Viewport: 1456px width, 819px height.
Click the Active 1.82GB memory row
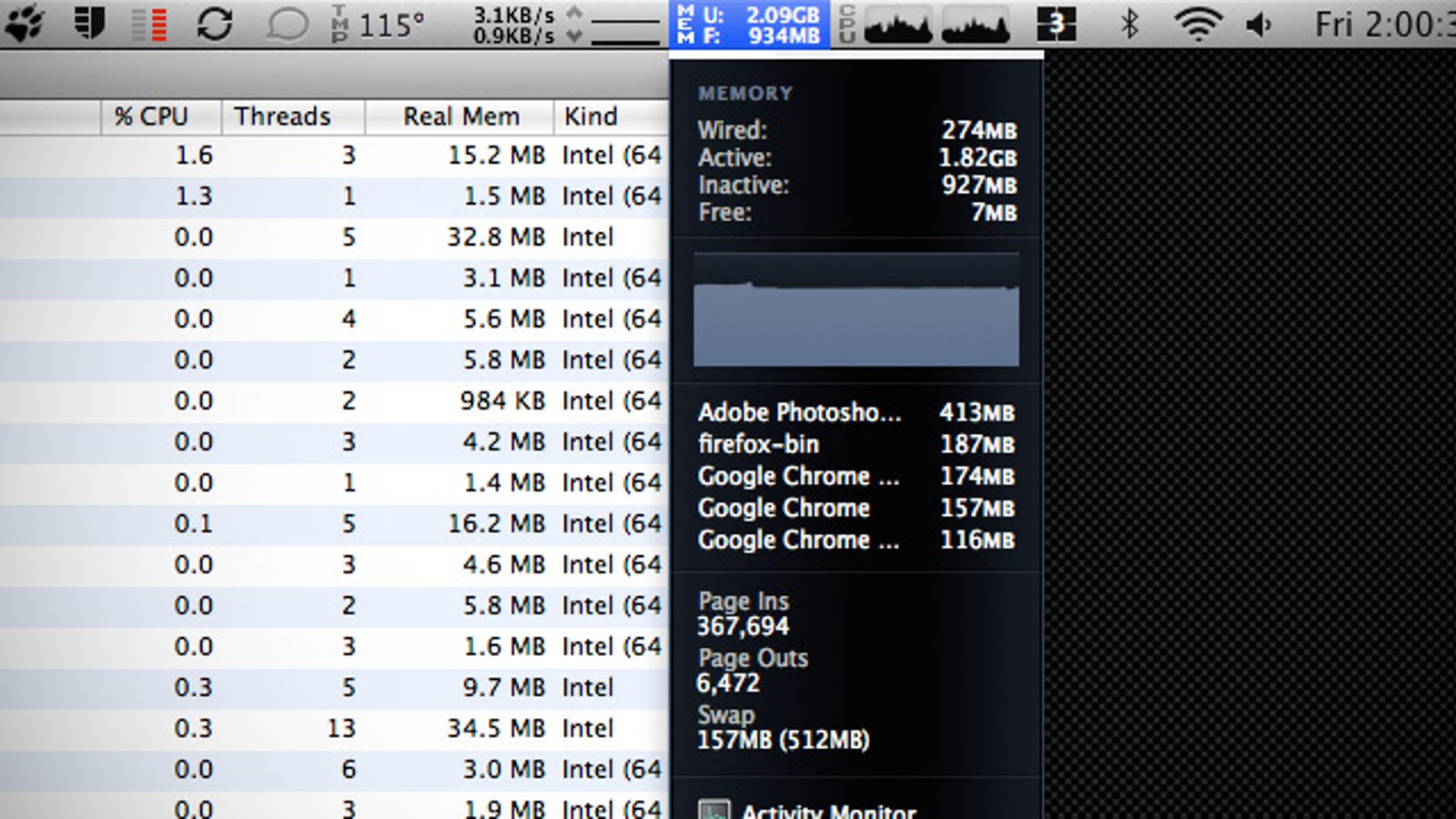[857, 157]
